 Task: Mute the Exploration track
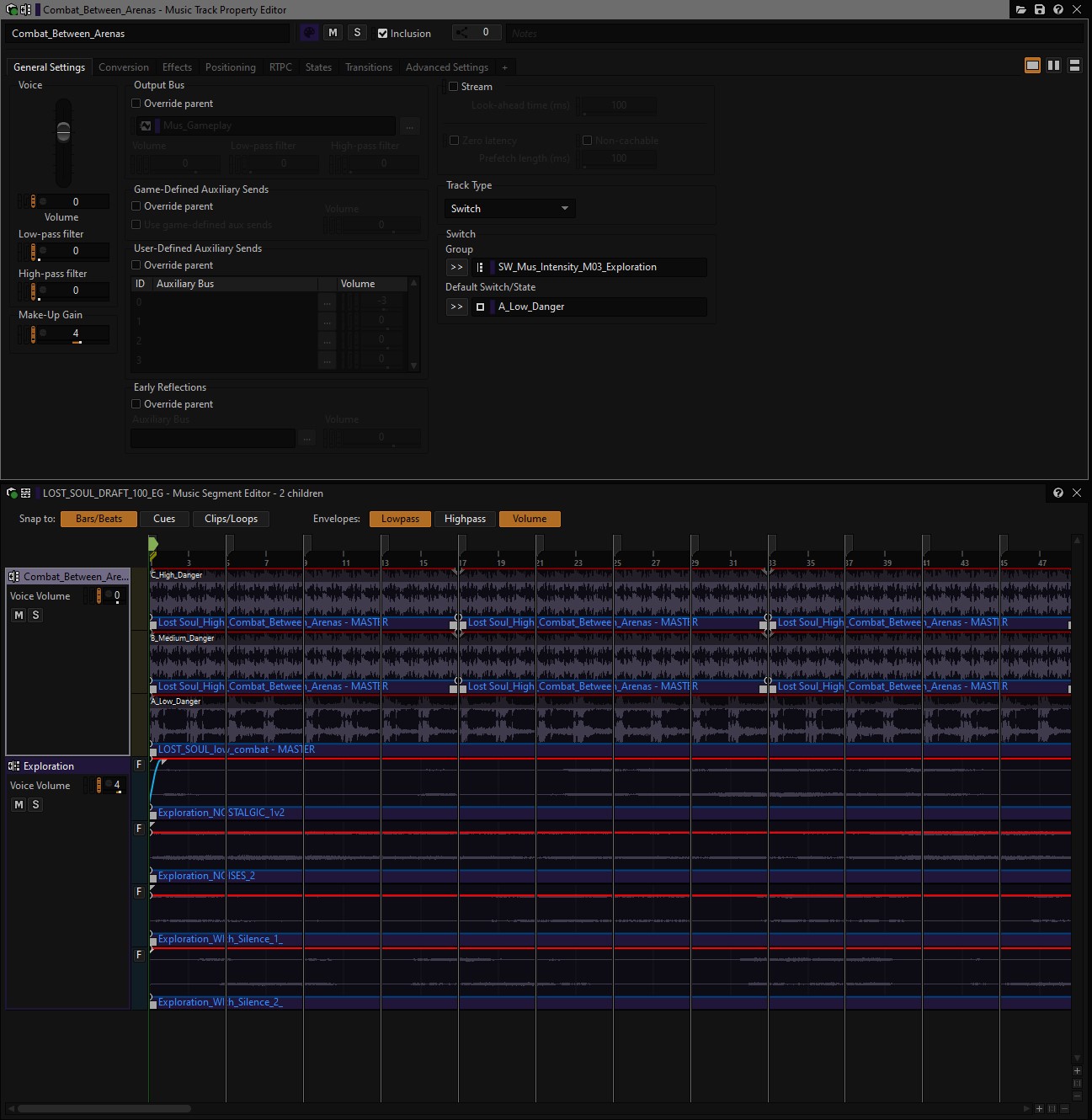(x=18, y=804)
